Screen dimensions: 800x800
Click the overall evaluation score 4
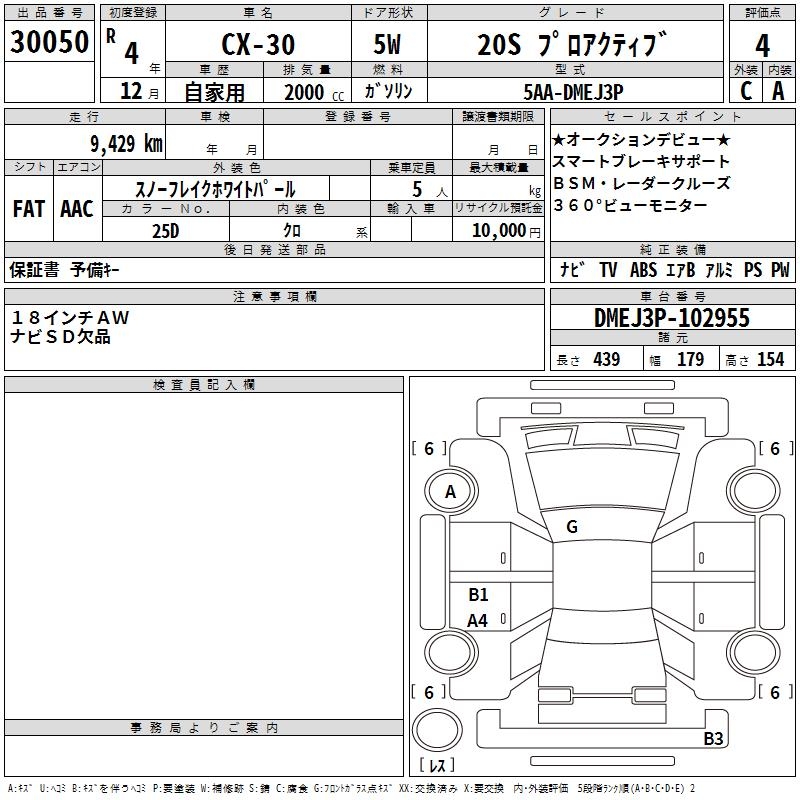click(762, 46)
